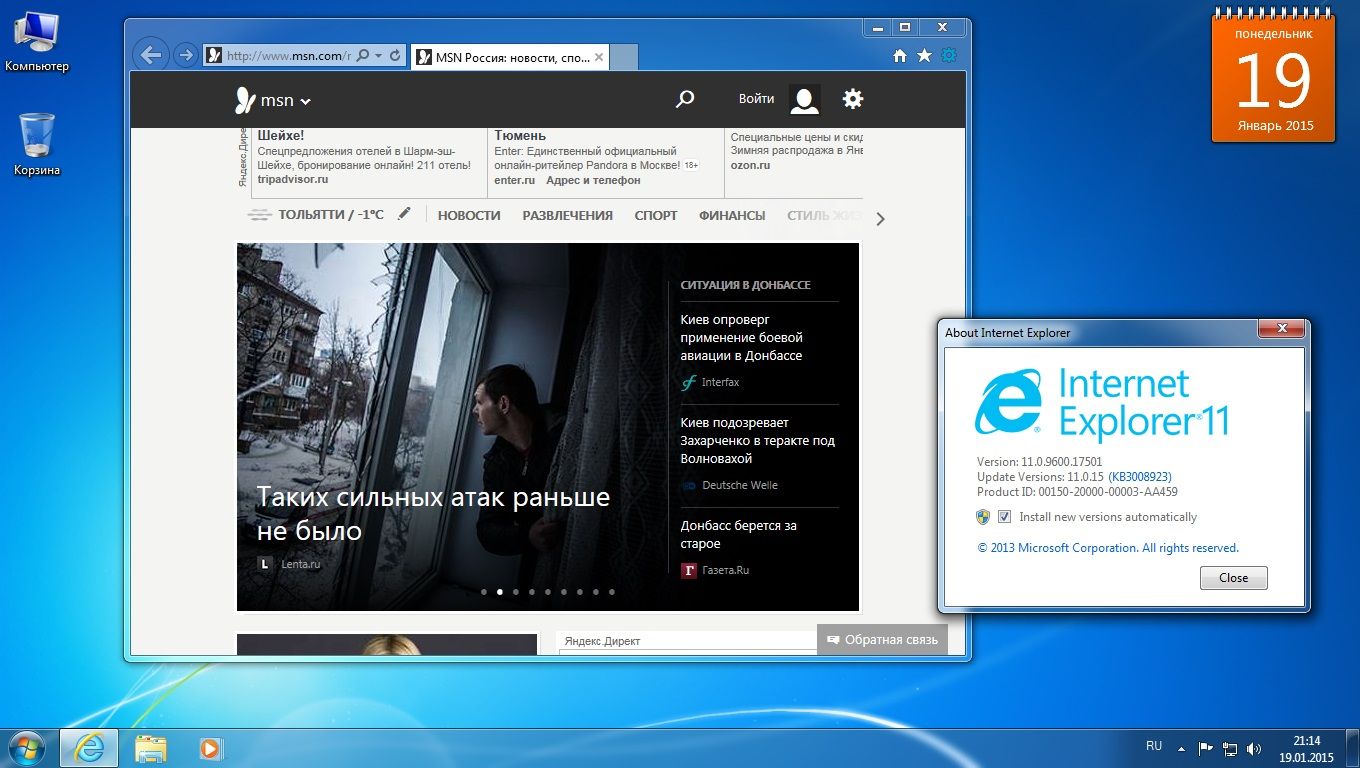1360x768 pixels.
Task: Click Internet Explorer taskbar icon
Action: point(89,748)
